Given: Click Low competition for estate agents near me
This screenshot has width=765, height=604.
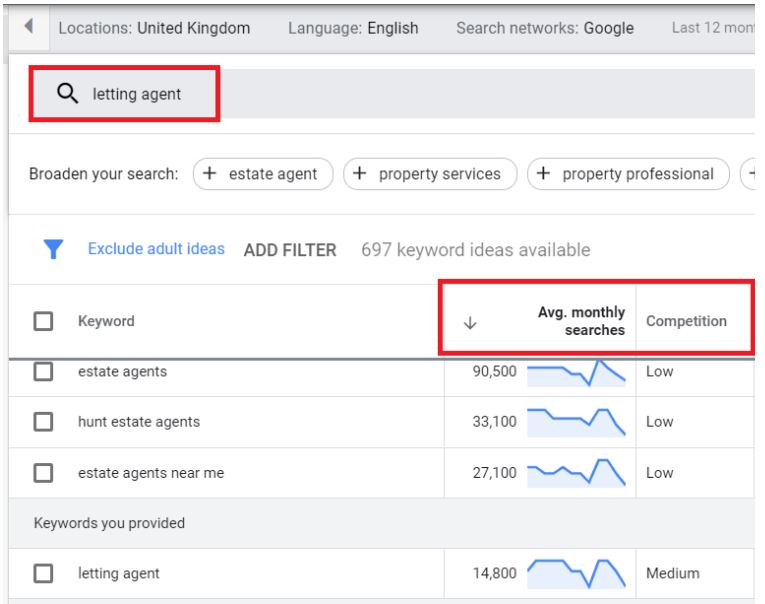Looking at the screenshot, I should [x=660, y=473].
